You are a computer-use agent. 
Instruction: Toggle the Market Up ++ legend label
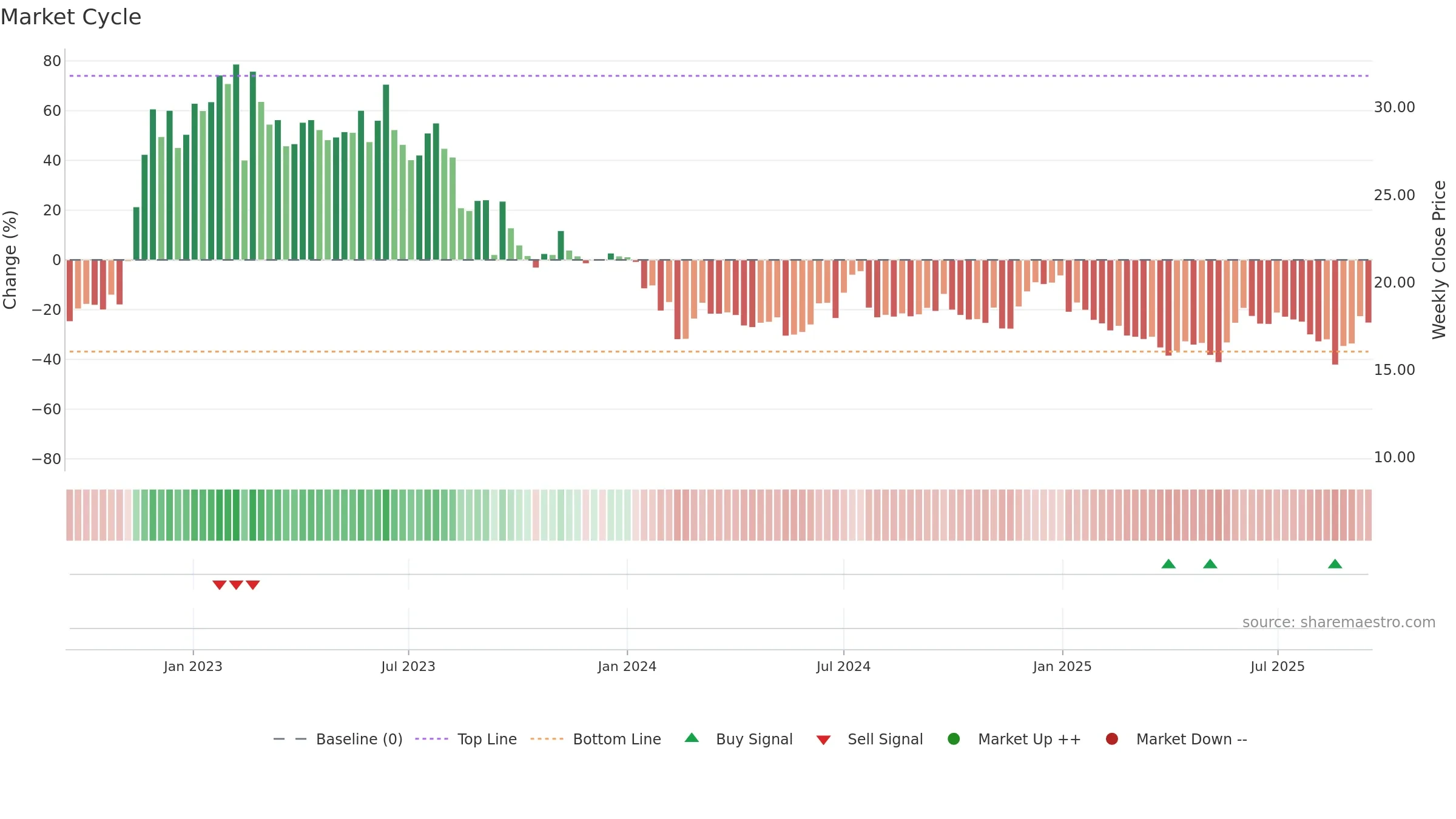(1030, 739)
